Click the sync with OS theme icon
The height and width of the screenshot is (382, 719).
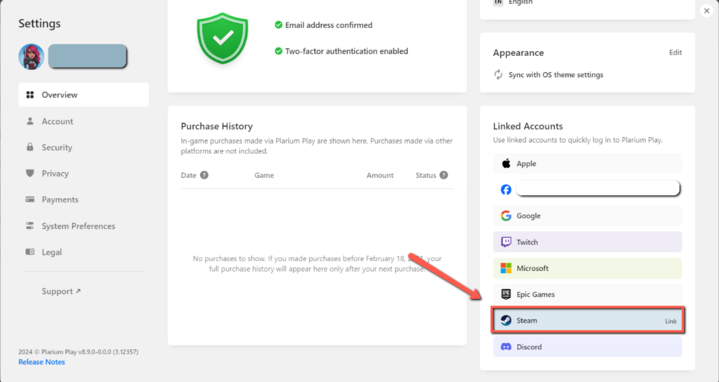pyautogui.click(x=498, y=75)
